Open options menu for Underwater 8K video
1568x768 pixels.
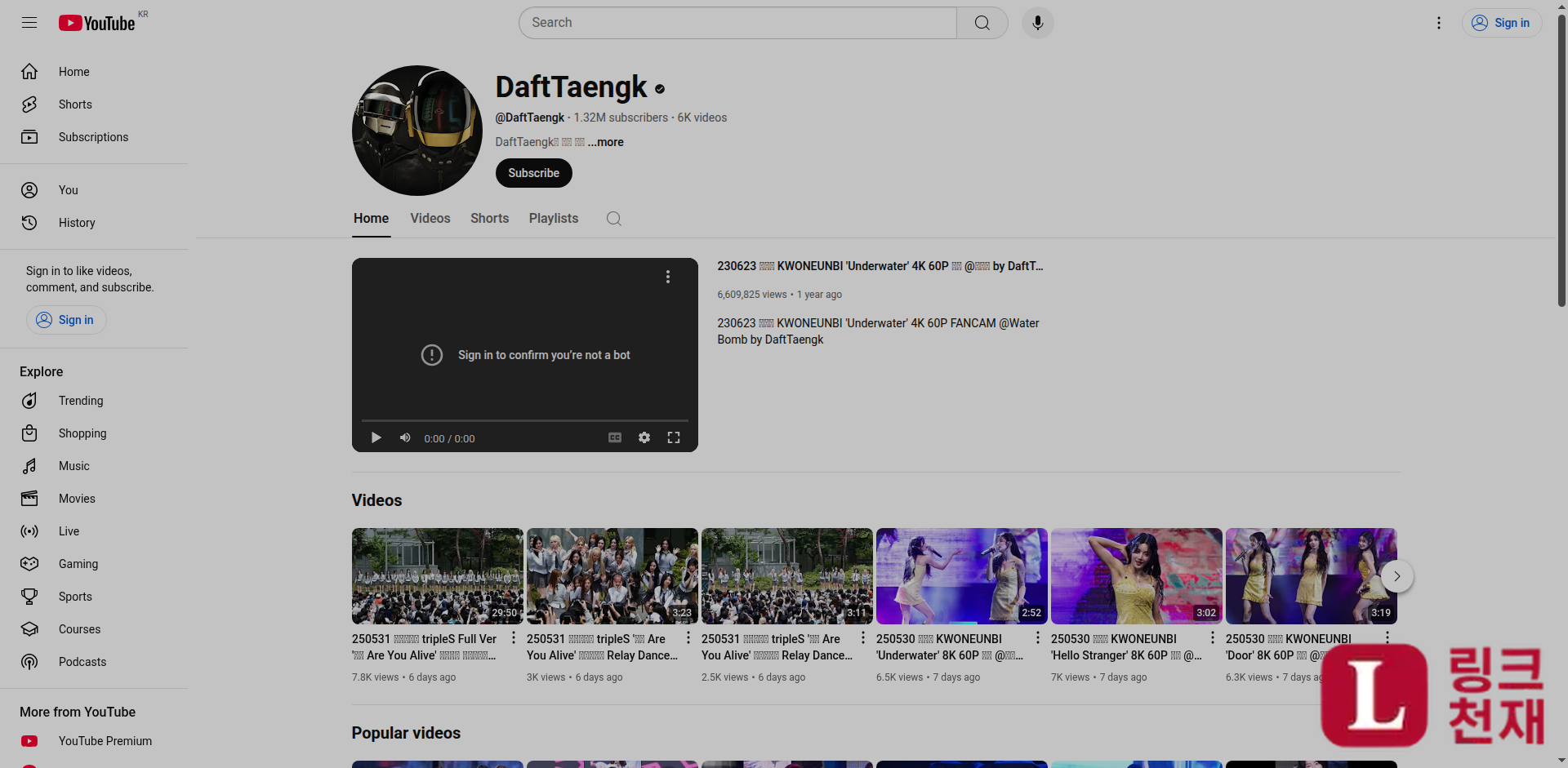pyautogui.click(x=1038, y=637)
